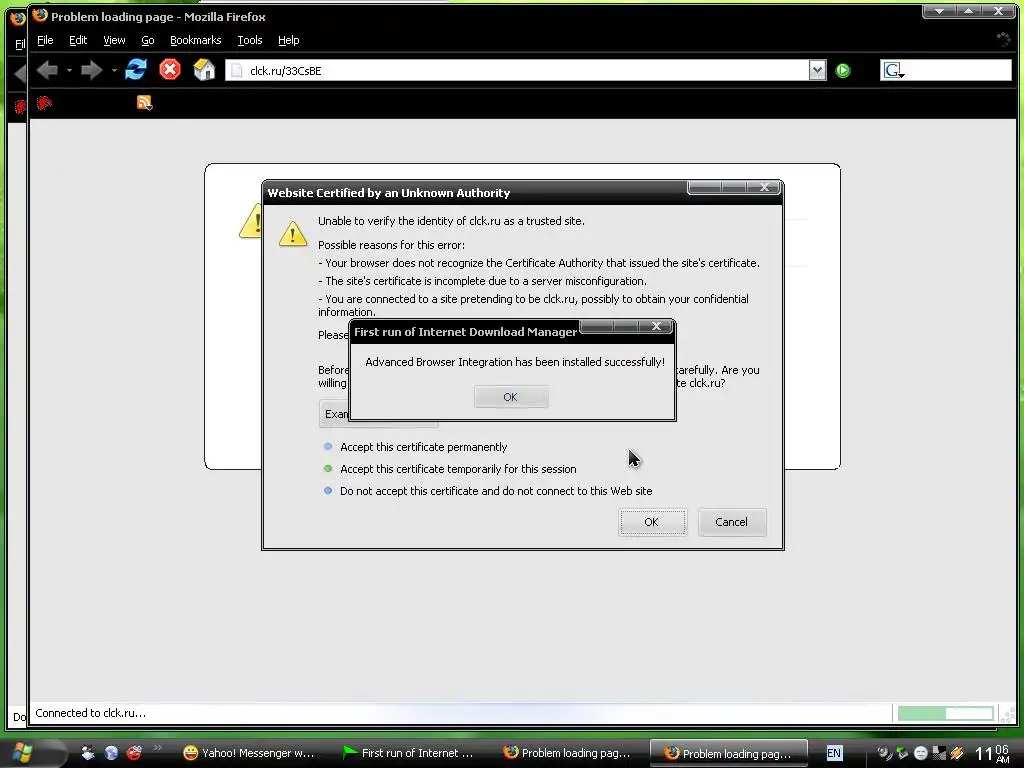
Task: Close the Internet Download Manager dialog
Action: 656,326
